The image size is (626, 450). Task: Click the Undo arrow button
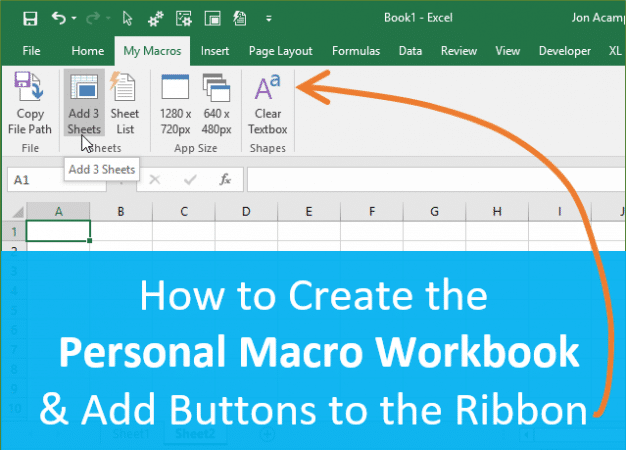[59, 18]
